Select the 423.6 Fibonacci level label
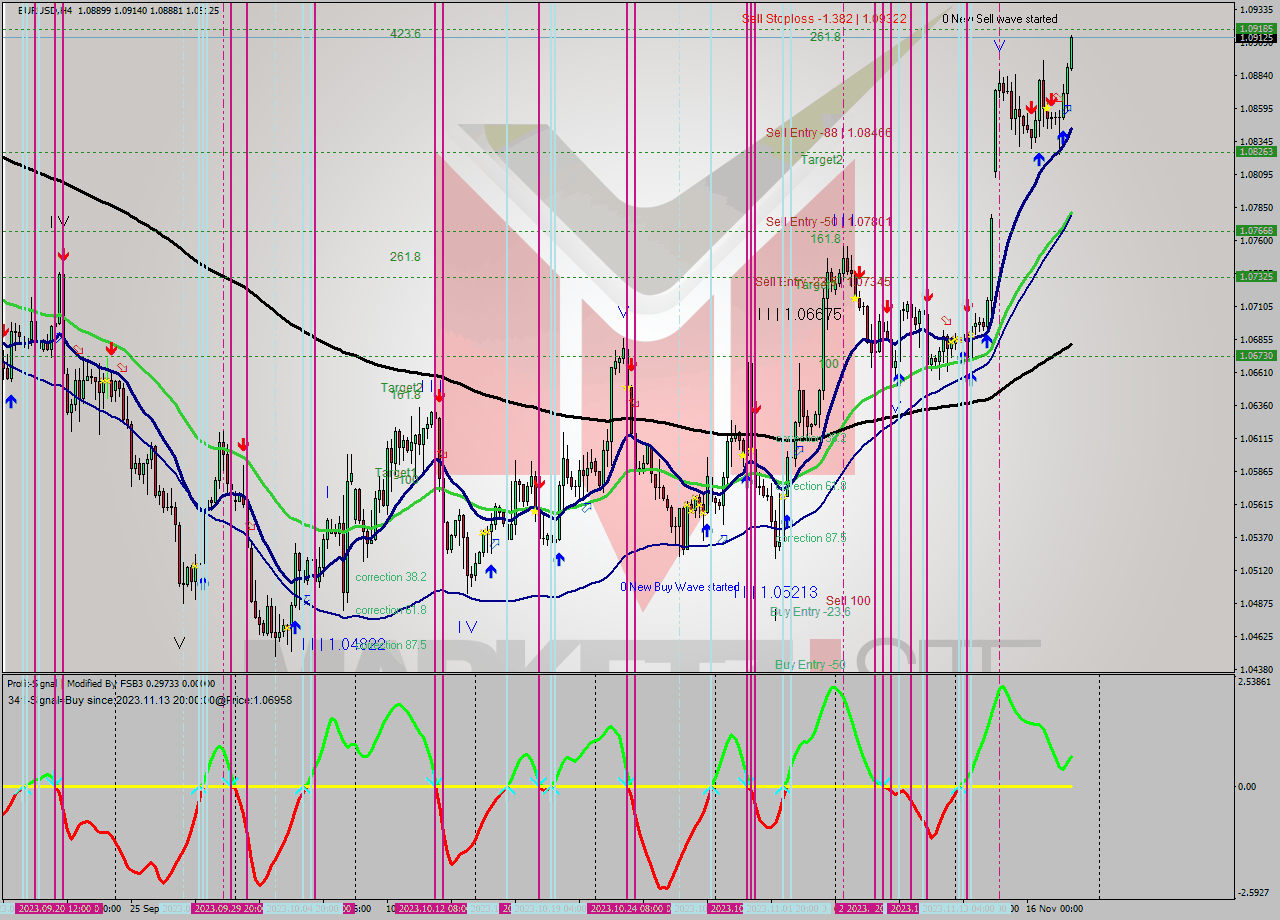 click(x=405, y=33)
